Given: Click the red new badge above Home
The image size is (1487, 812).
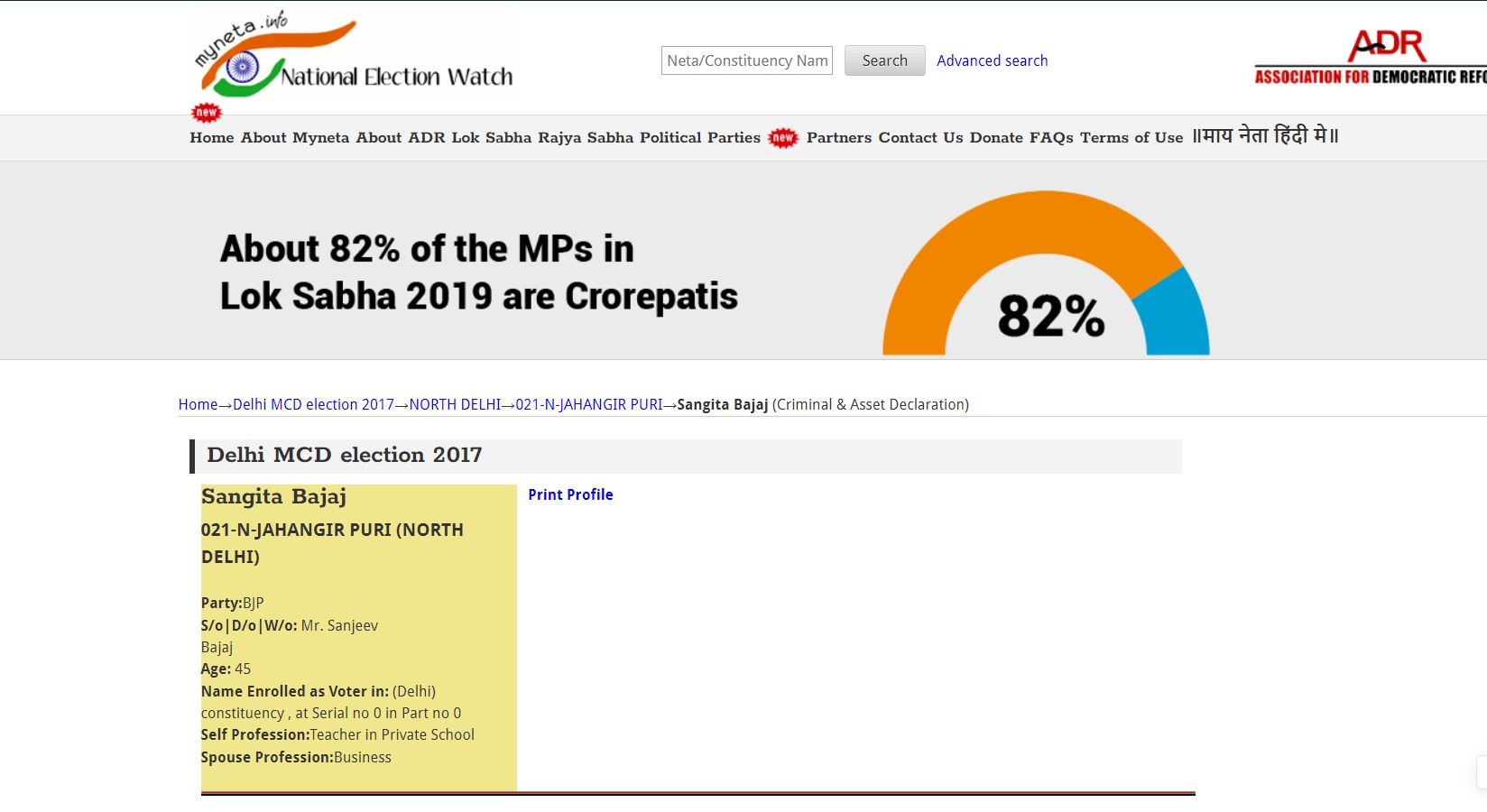Looking at the screenshot, I should click(207, 112).
